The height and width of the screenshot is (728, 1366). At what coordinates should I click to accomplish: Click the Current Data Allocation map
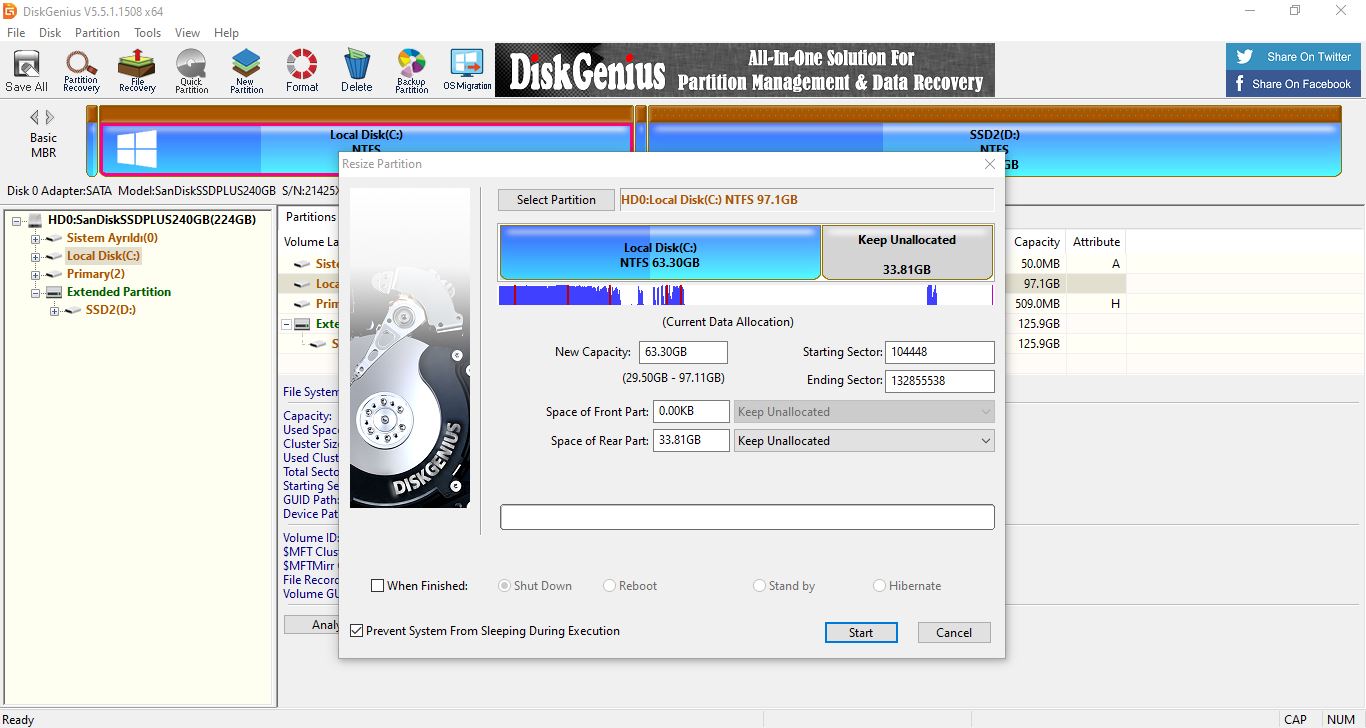(x=746, y=295)
